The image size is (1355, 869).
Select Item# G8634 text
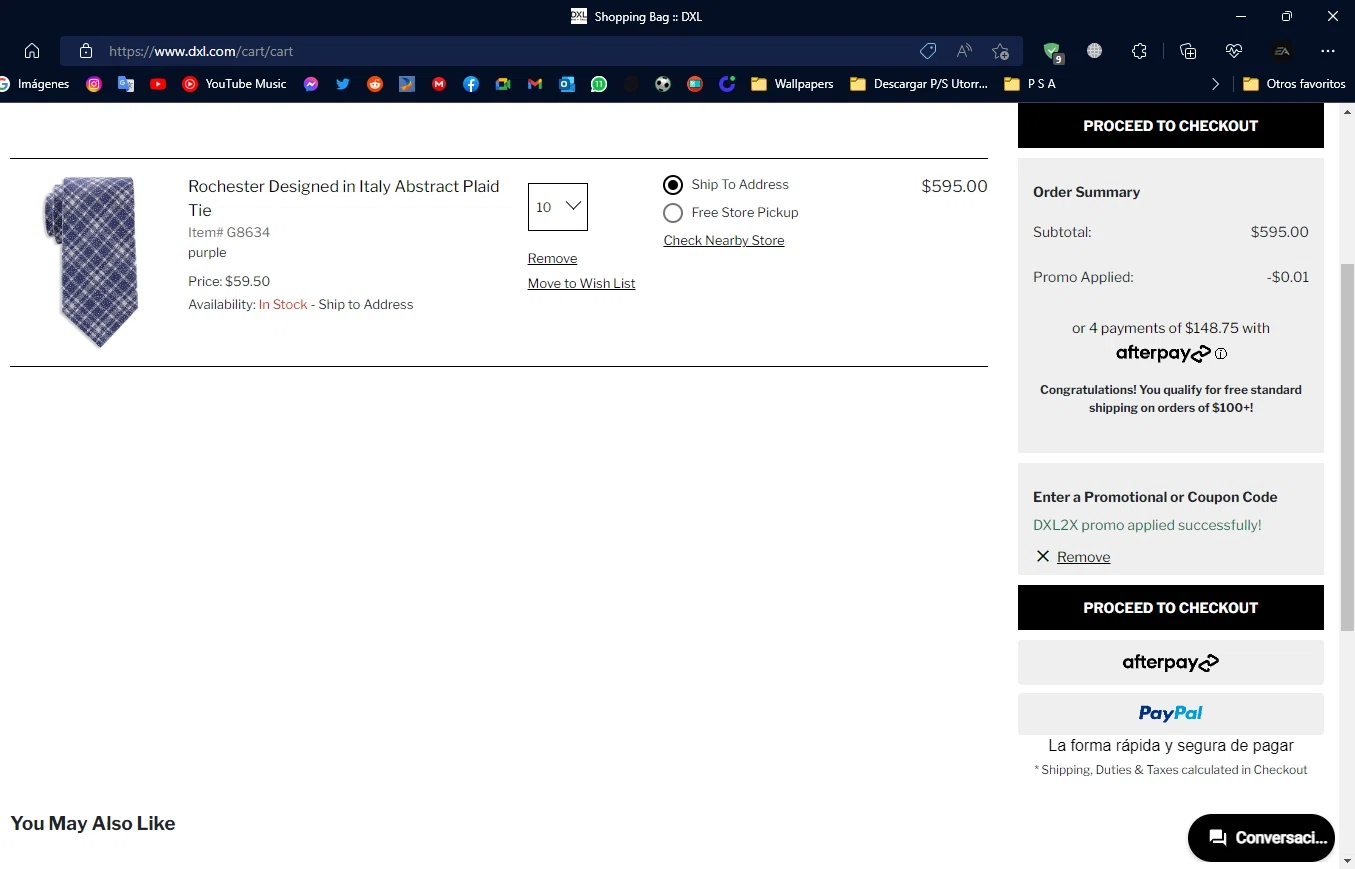click(229, 233)
